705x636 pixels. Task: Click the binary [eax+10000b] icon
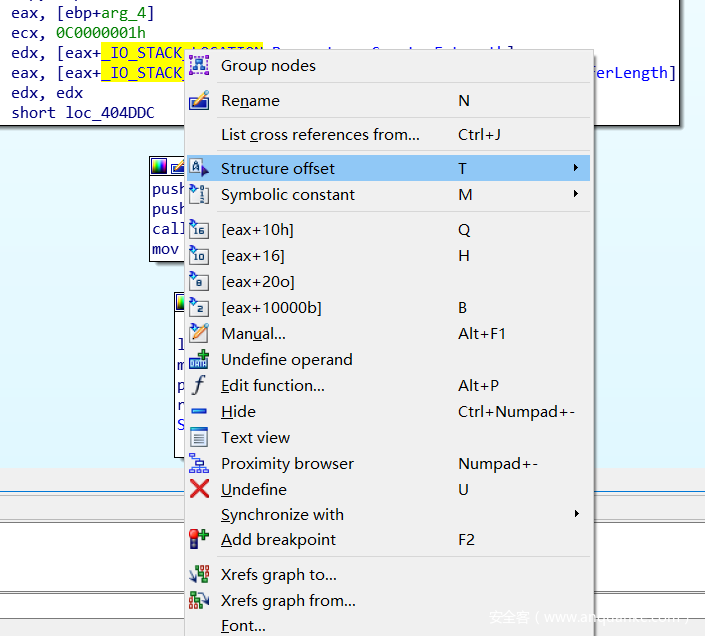coord(199,308)
